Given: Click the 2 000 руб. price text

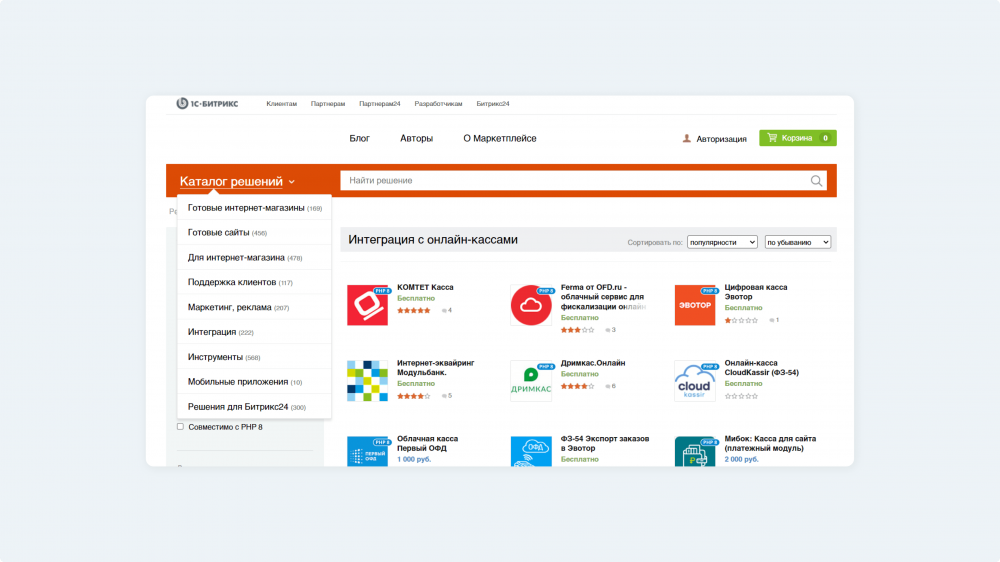Looking at the screenshot, I should point(742,459).
